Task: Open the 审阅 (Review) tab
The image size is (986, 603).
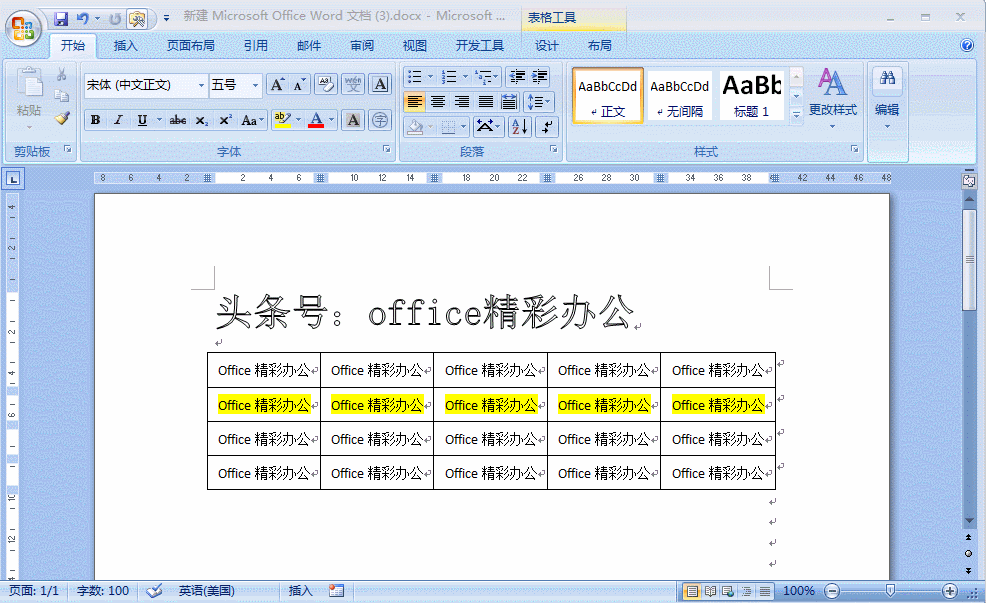Action: tap(362, 45)
